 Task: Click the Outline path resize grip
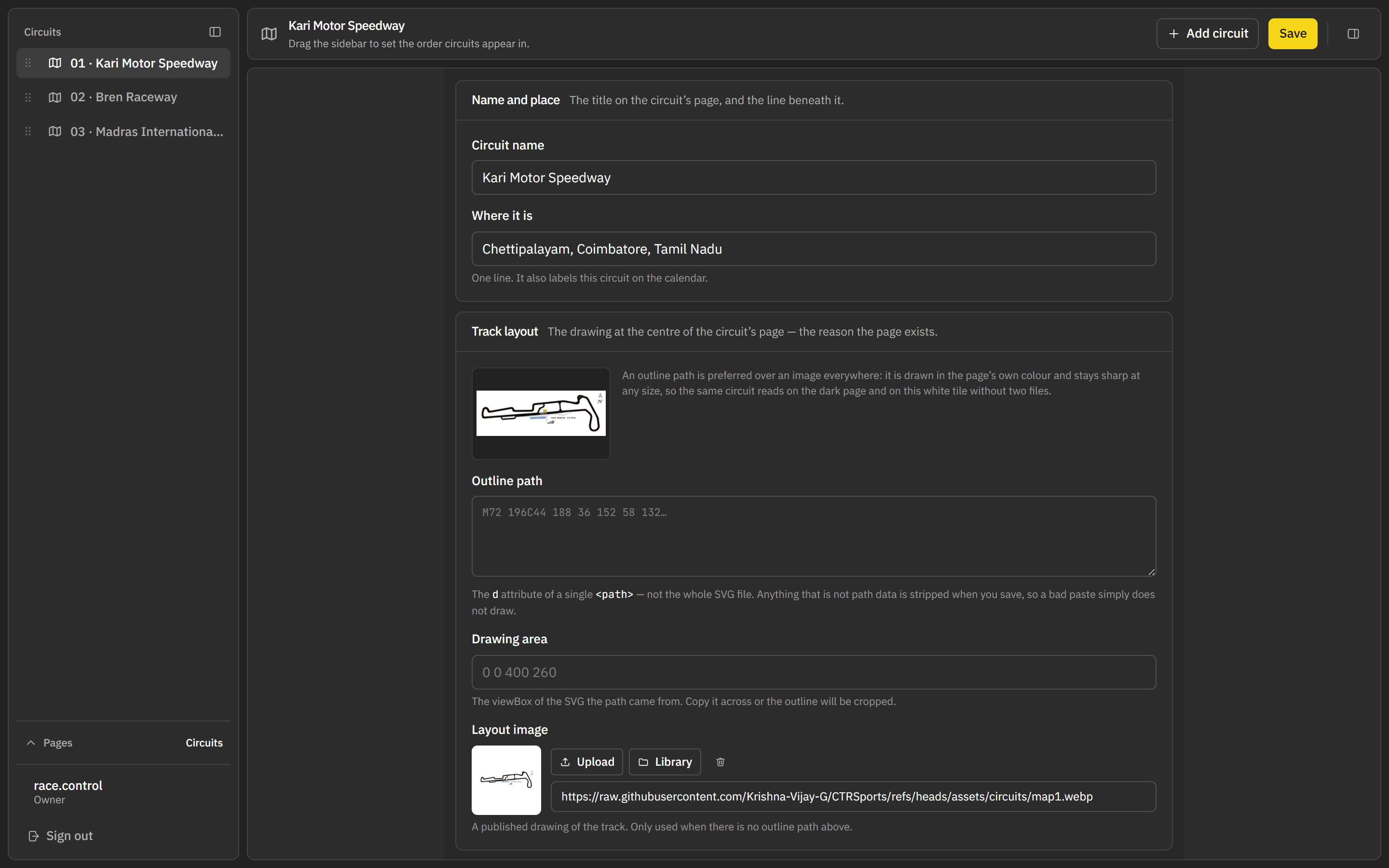(1151, 571)
